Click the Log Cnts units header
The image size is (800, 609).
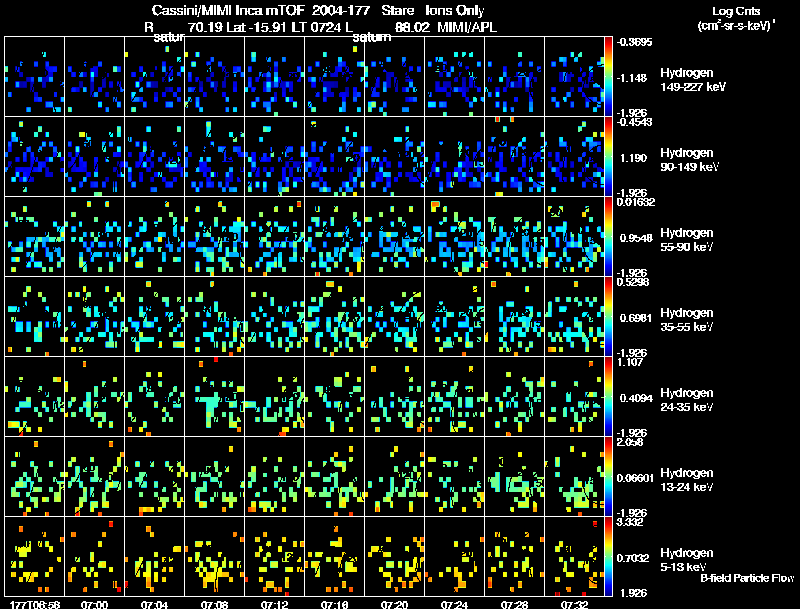pyautogui.click(x=736, y=18)
